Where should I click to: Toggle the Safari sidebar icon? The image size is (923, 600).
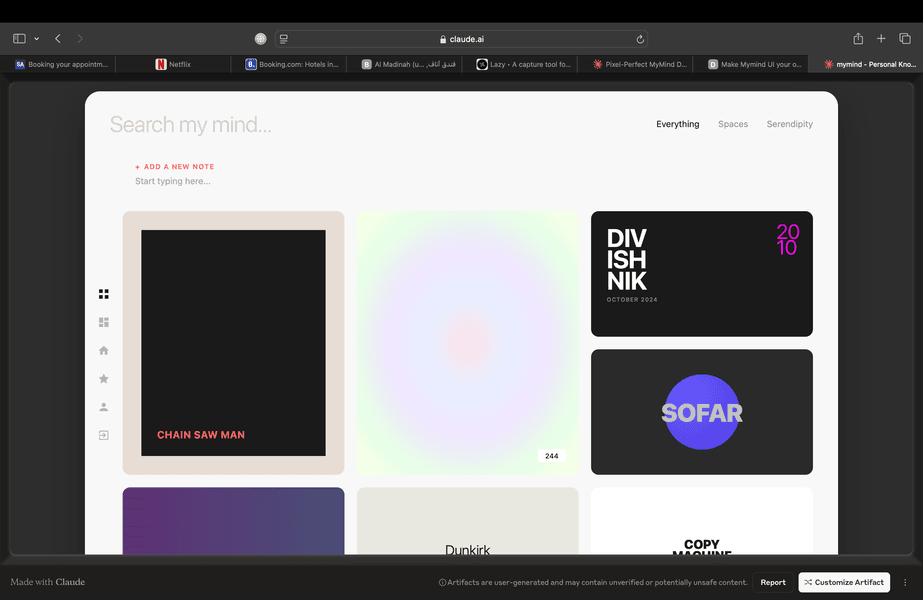tap(19, 39)
